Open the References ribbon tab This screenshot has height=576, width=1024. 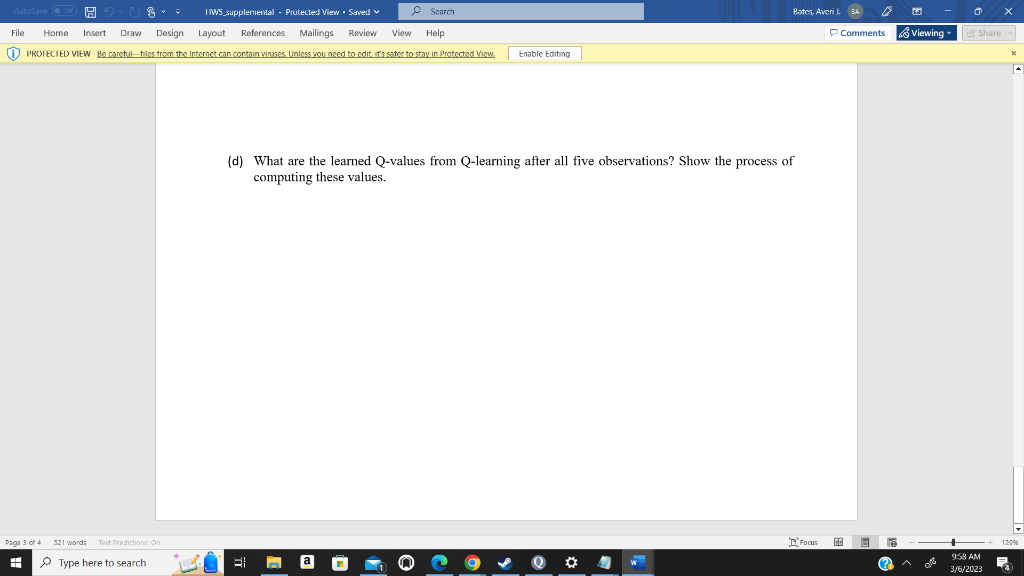tap(262, 33)
